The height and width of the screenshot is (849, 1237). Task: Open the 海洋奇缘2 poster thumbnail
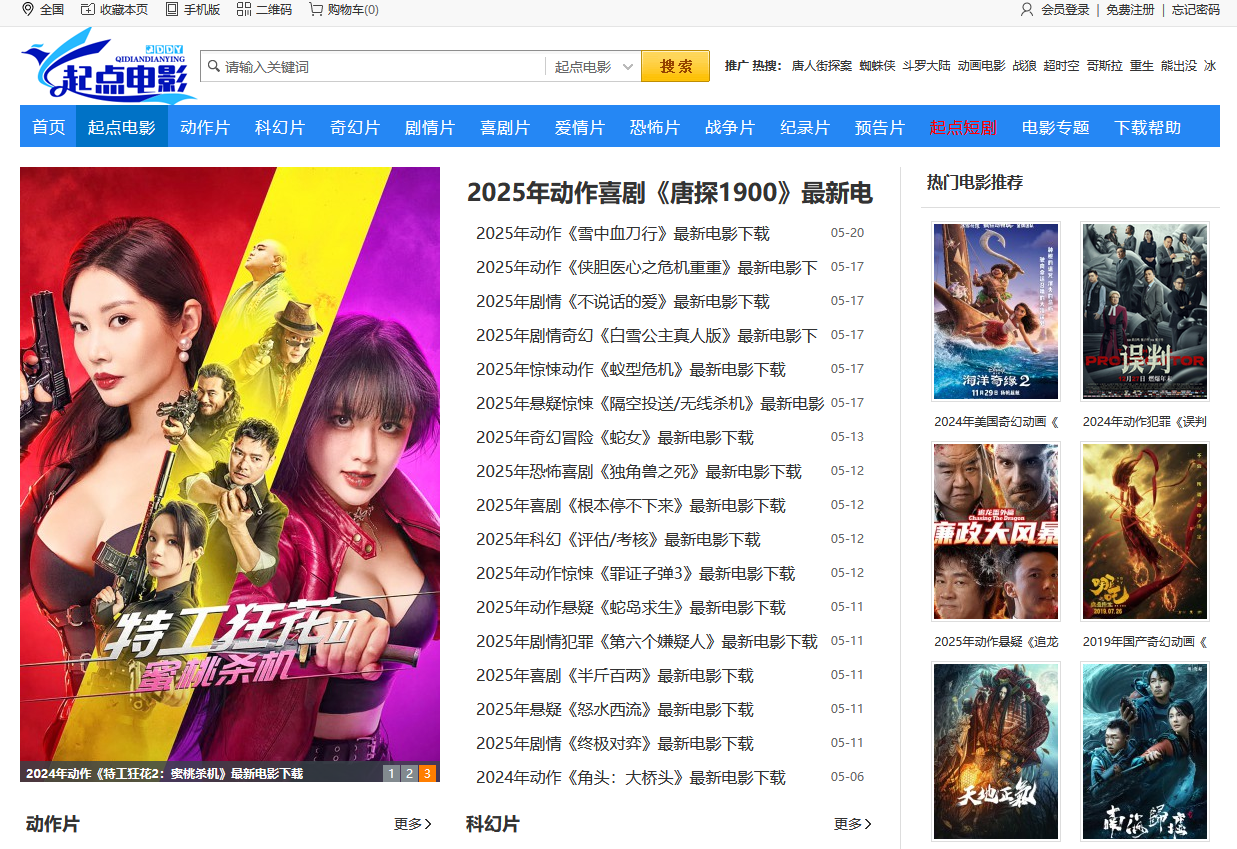tap(995, 311)
